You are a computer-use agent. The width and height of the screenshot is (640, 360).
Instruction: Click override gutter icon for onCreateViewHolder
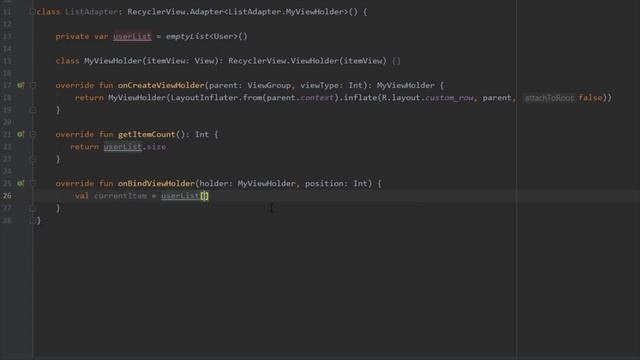coord(20,85)
